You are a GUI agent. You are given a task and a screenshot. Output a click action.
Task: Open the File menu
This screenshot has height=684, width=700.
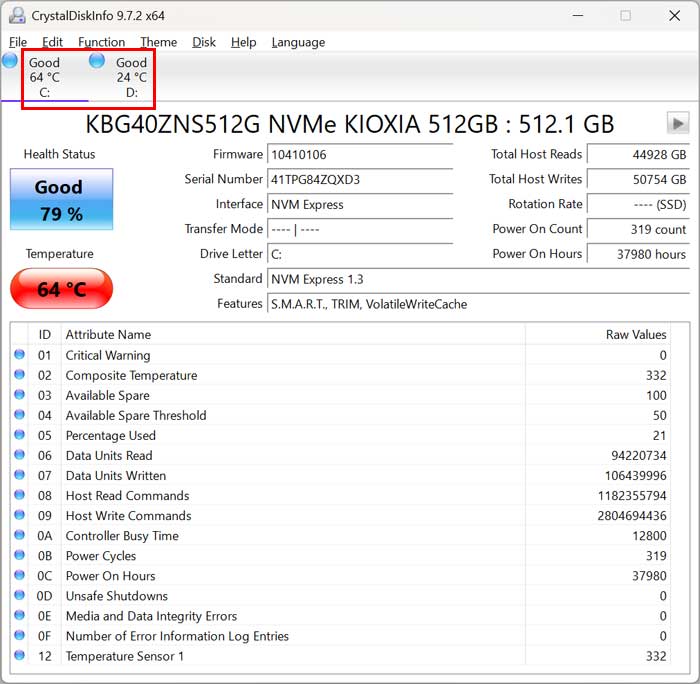pyautogui.click(x=18, y=42)
